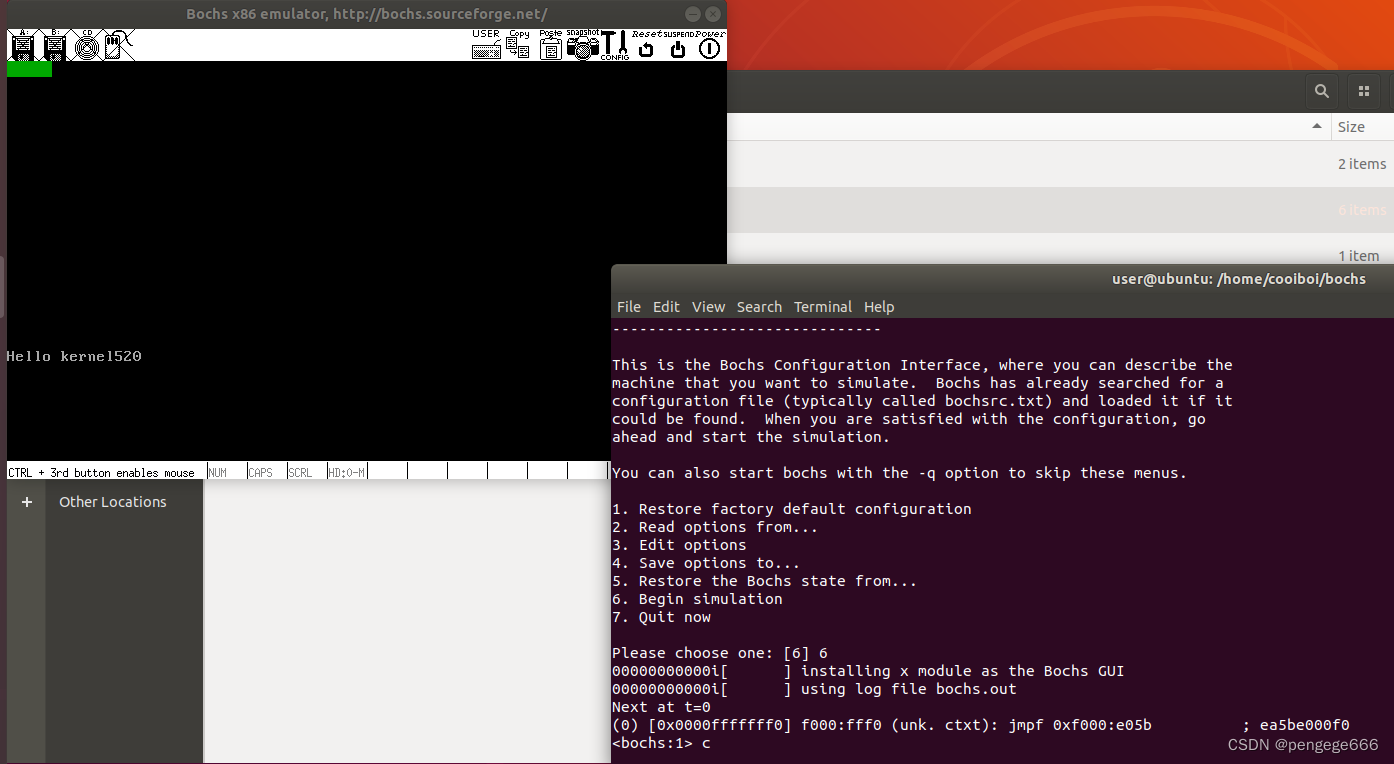Click the '7. Quit now' line in terminal
The image size is (1394, 764).
coord(661,617)
